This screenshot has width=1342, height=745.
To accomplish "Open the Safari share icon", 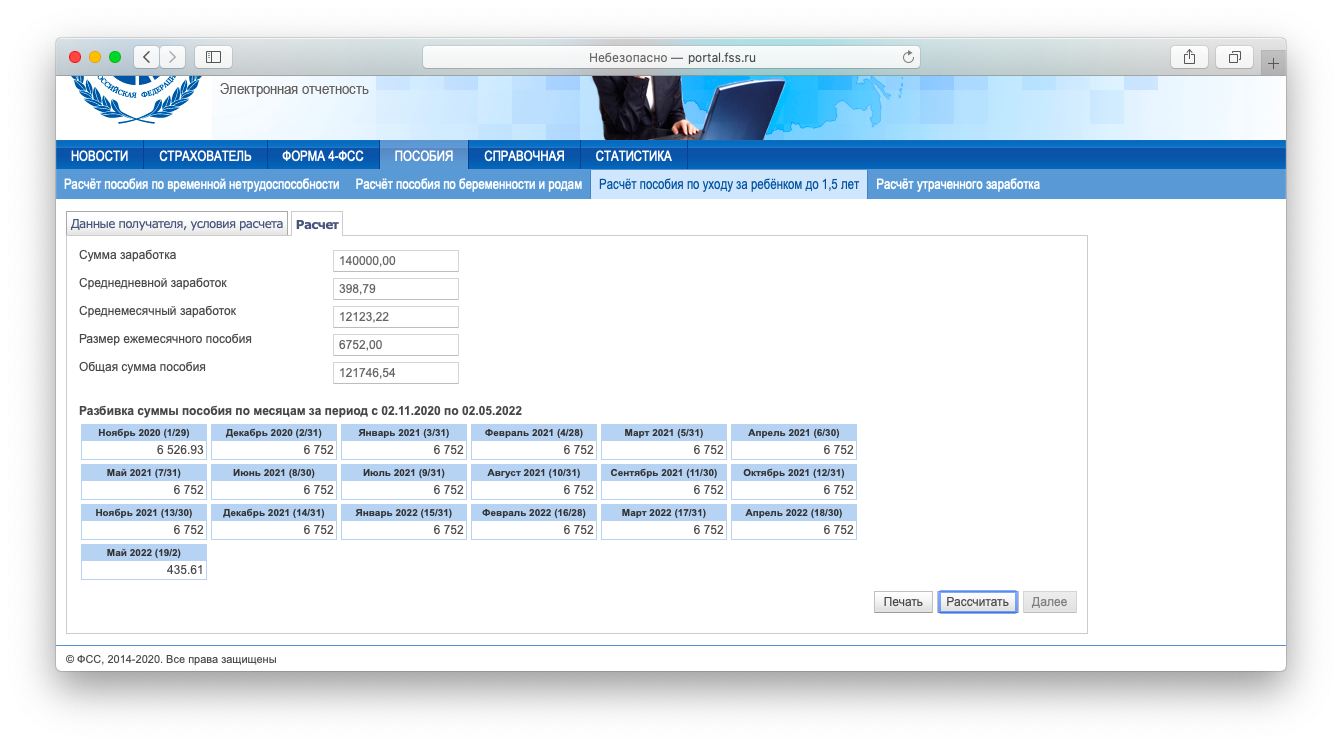I will coord(1189,57).
